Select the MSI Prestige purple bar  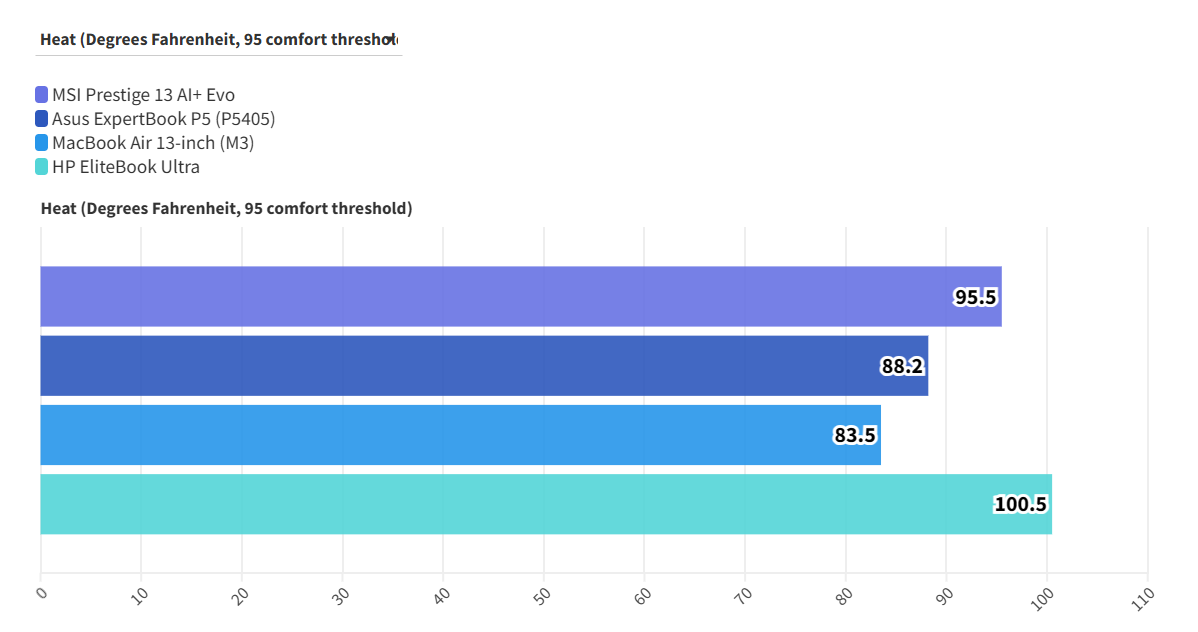click(500, 296)
